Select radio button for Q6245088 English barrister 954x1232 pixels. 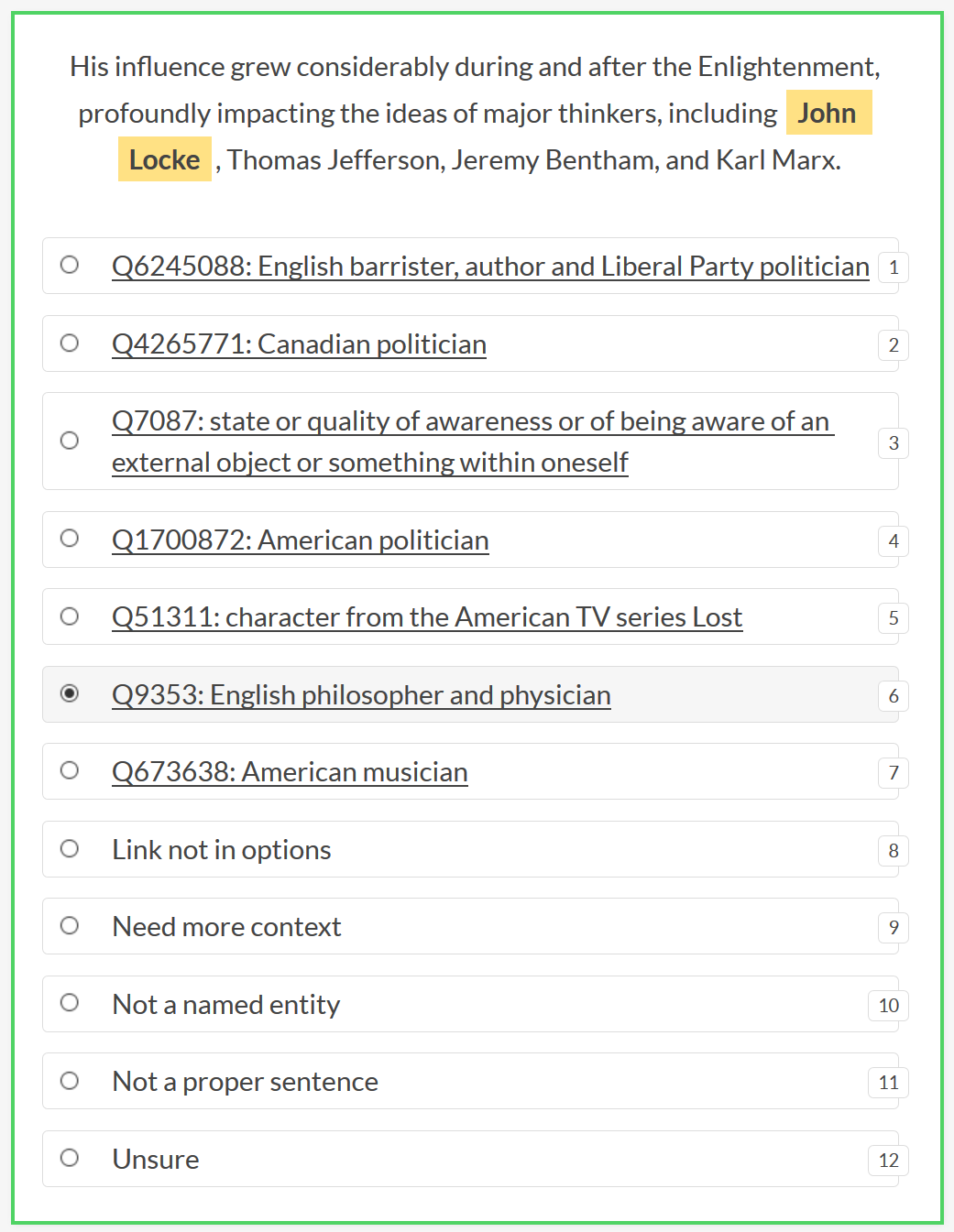[70, 265]
